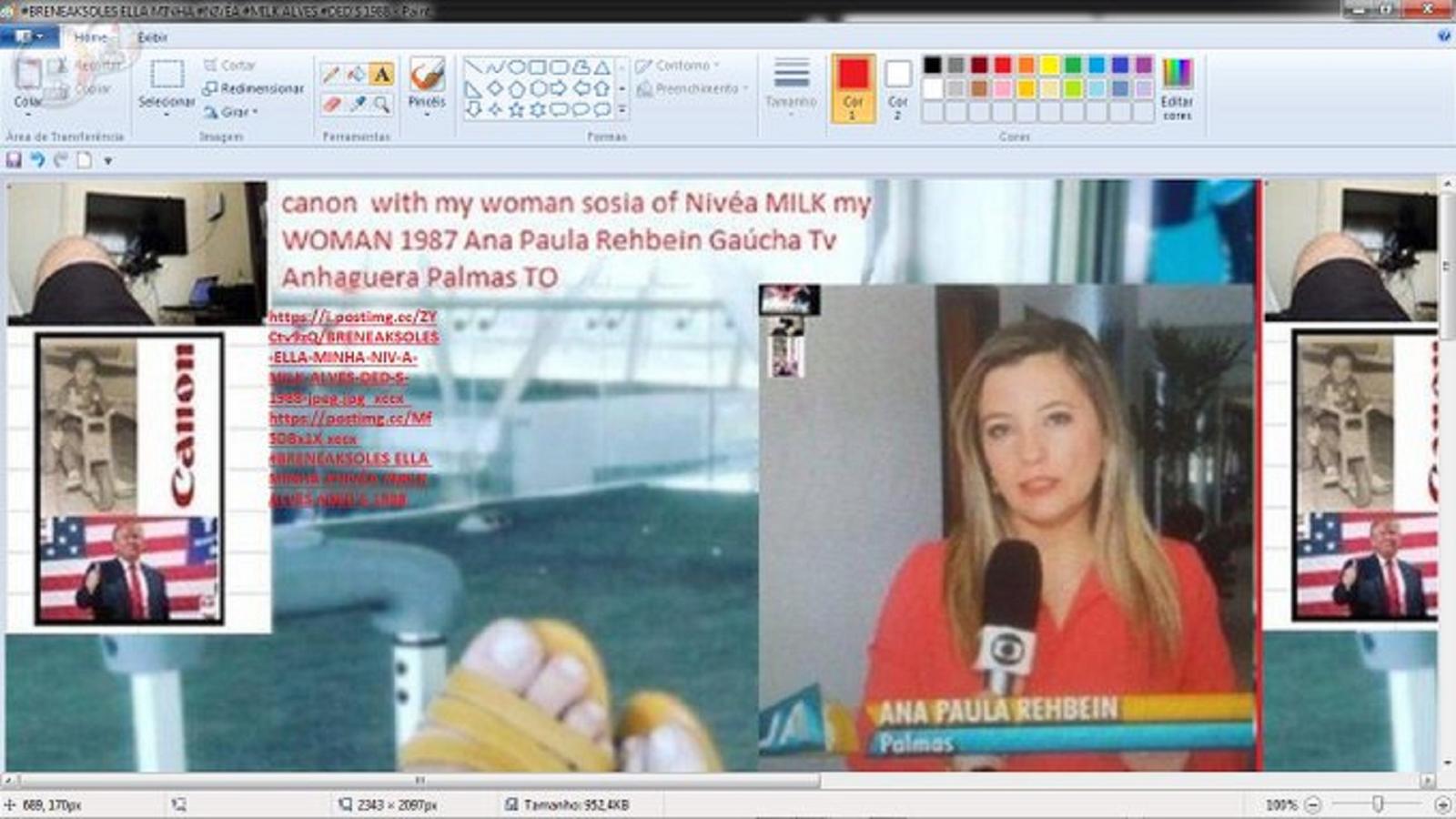Select the Pencil tool
The image size is (1456, 819).
tap(331, 75)
